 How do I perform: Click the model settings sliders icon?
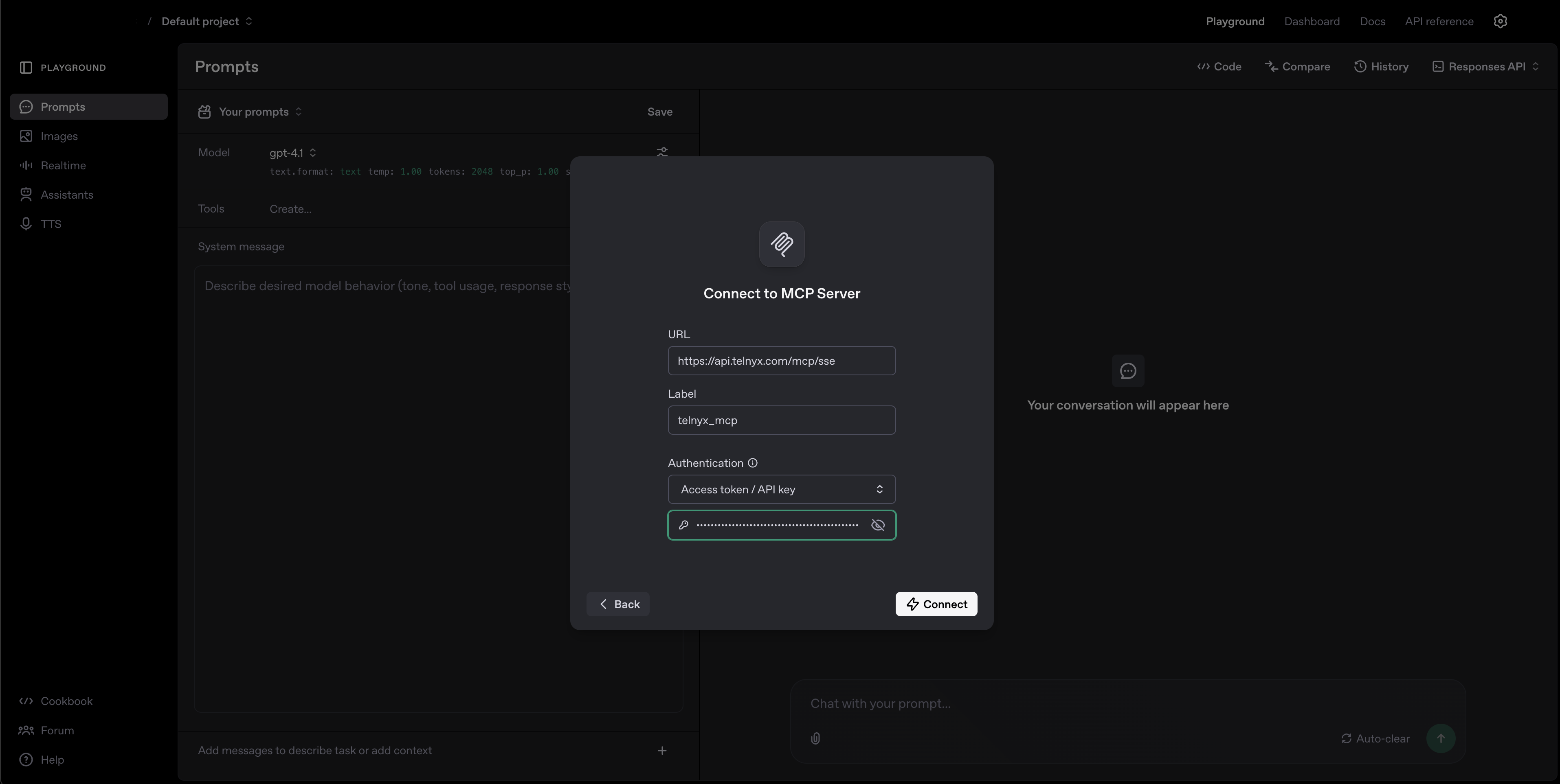(662, 151)
